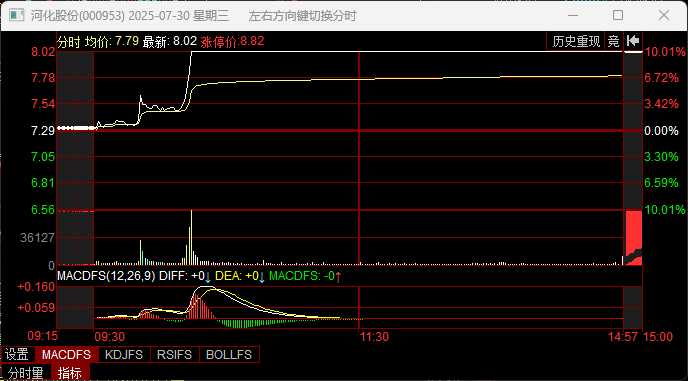Click the app icon in the title bar

pos(16,16)
